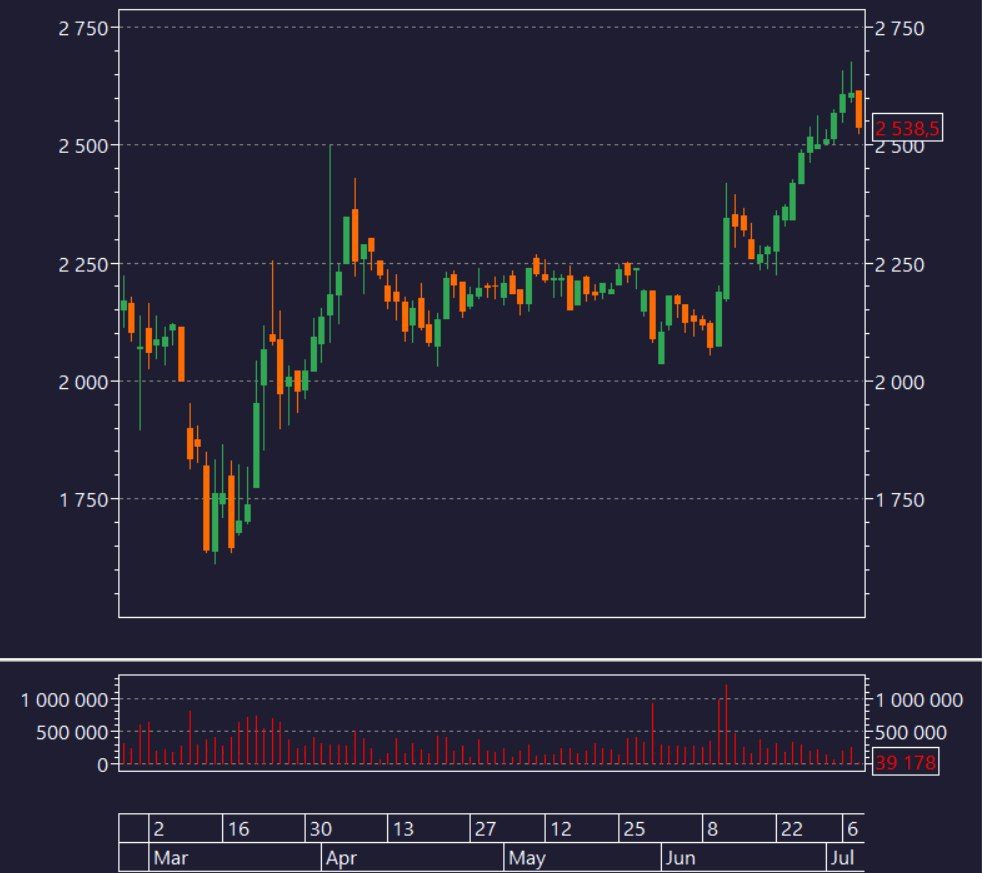Click the right volume axis label 500 000
Viewport: 982px width, 873px height.
pyautogui.click(x=911, y=732)
